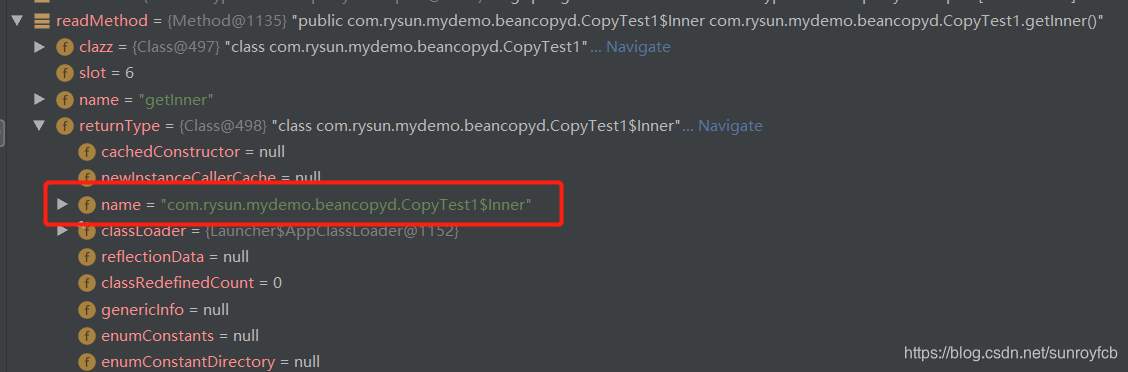Navigate to returnType CopyTest1$Inner class

pyautogui.click(x=731, y=126)
